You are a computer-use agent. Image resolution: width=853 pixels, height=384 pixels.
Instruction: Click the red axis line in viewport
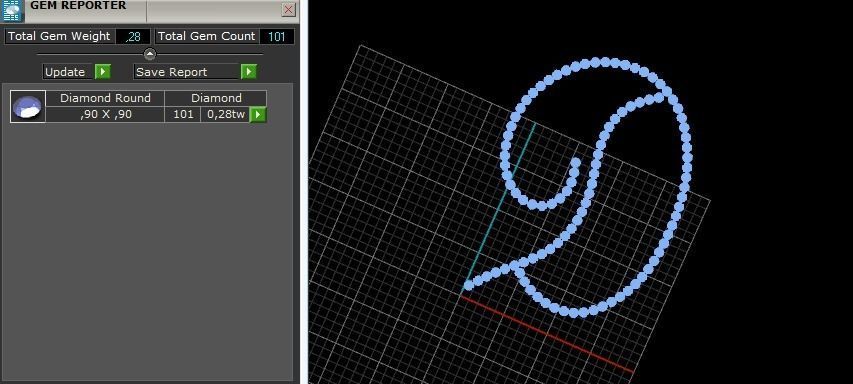tap(547, 334)
